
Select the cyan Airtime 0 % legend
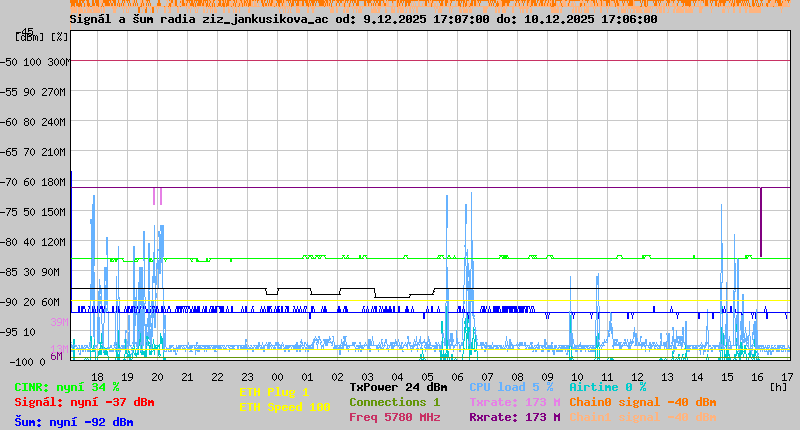[607, 387]
